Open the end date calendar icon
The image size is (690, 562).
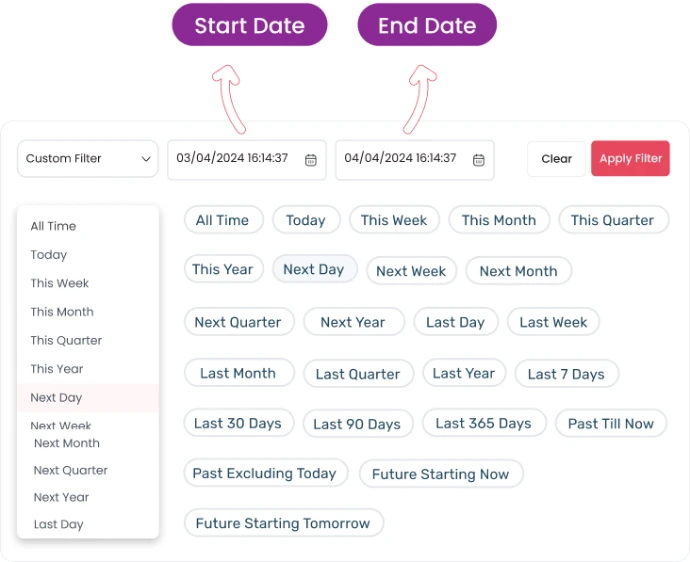[479, 160]
